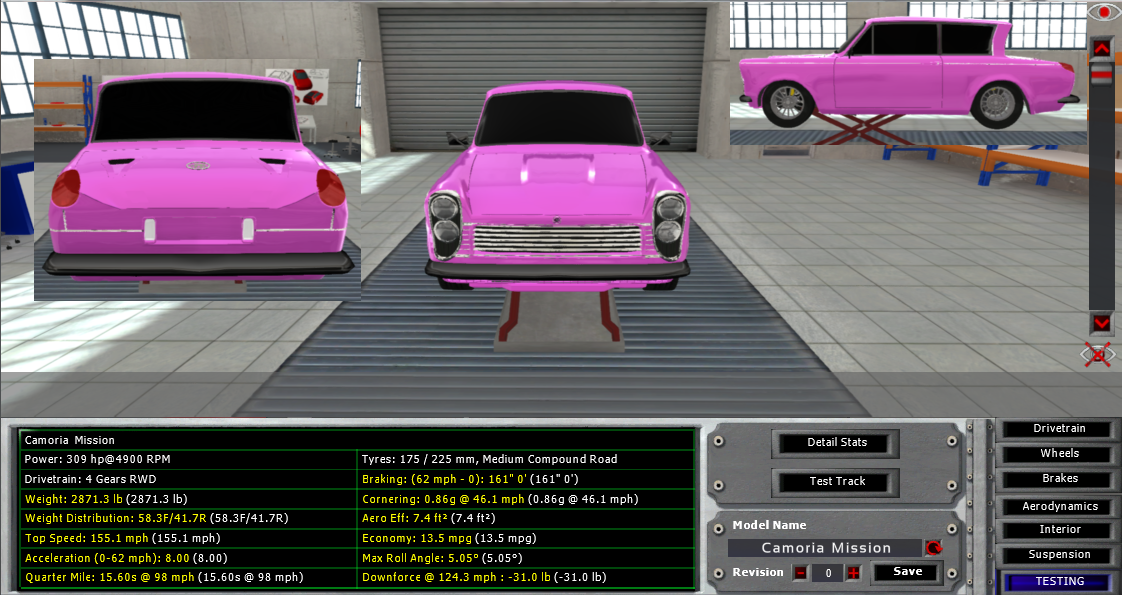Open Detail Stats
1122x595 pixels.
click(837, 443)
